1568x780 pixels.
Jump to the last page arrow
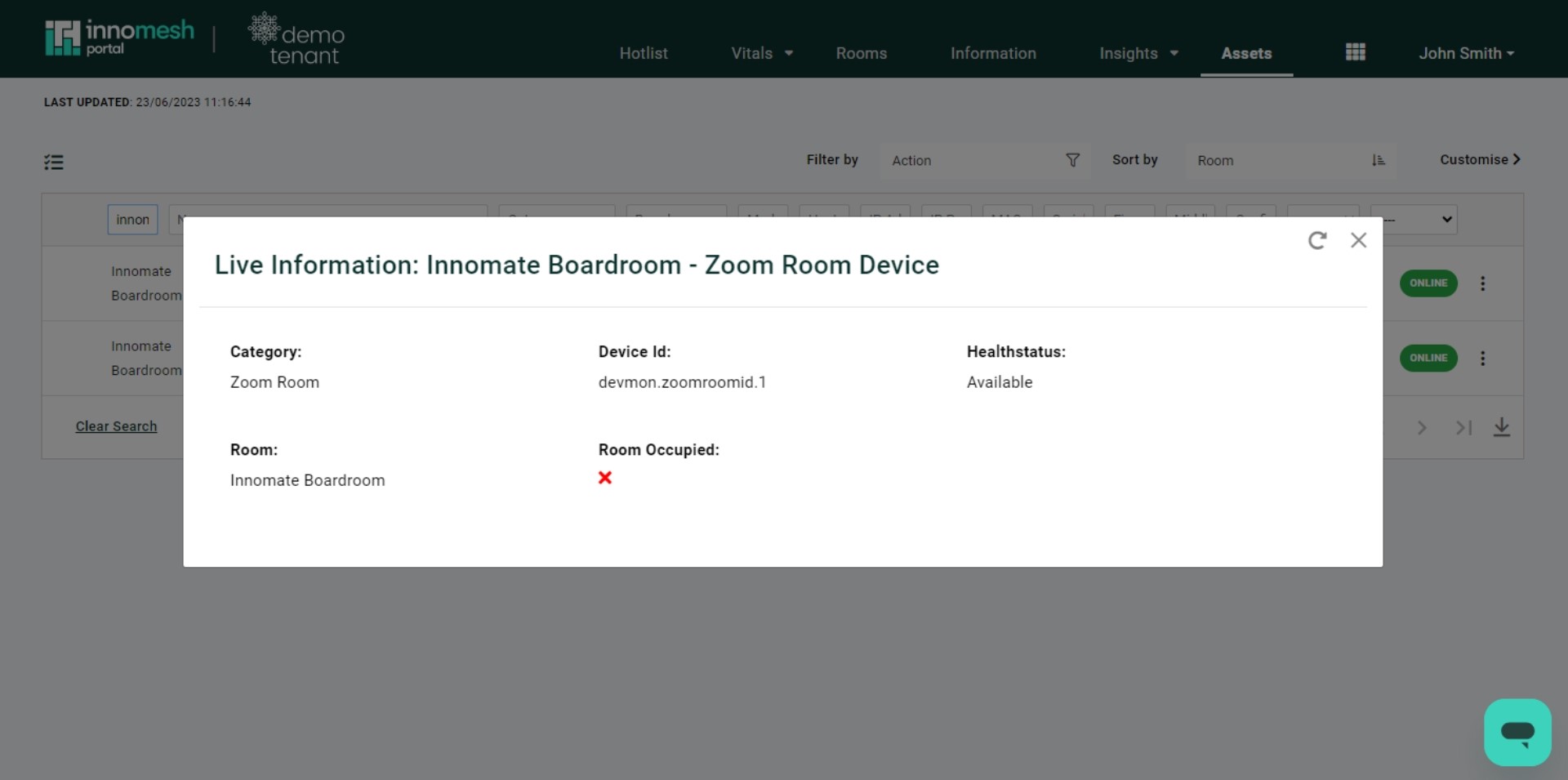[1463, 427]
